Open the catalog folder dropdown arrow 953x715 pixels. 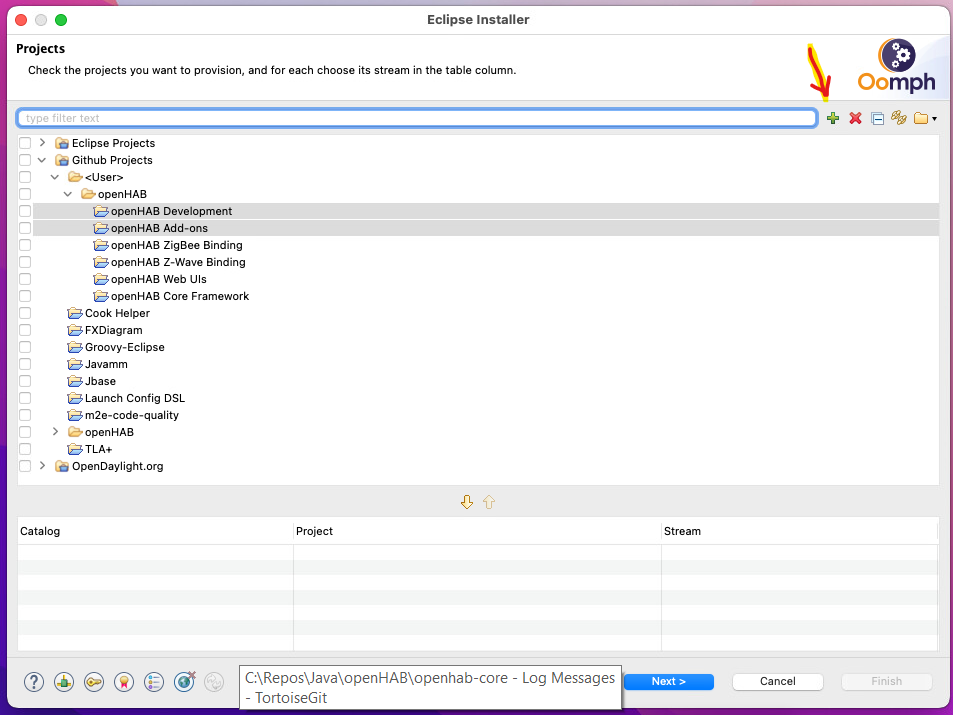point(934,119)
